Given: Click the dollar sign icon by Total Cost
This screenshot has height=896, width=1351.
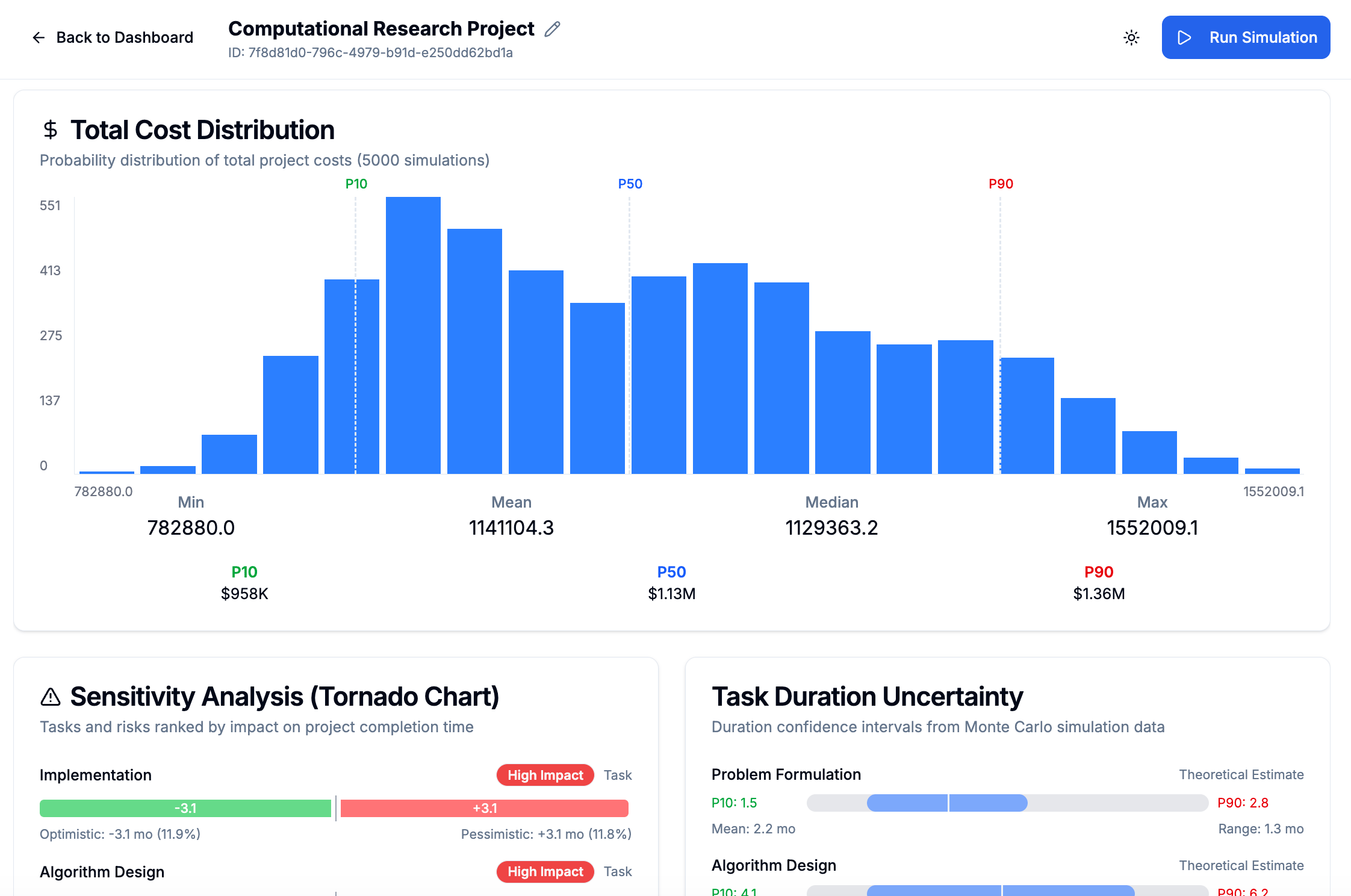Looking at the screenshot, I should tap(51, 129).
